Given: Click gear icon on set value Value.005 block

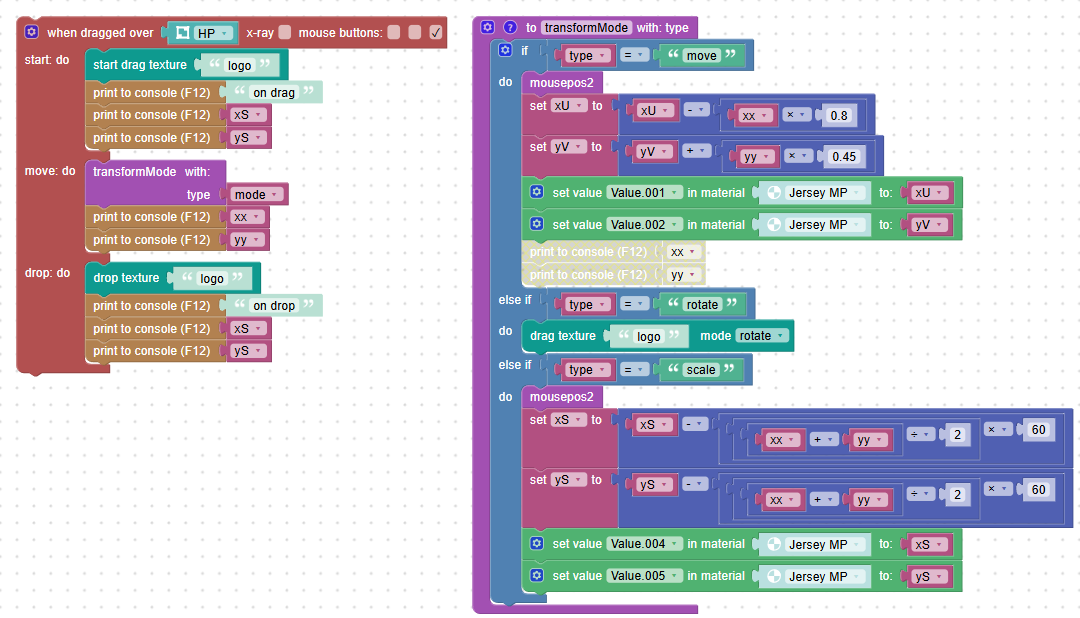Looking at the screenshot, I should point(537,575).
